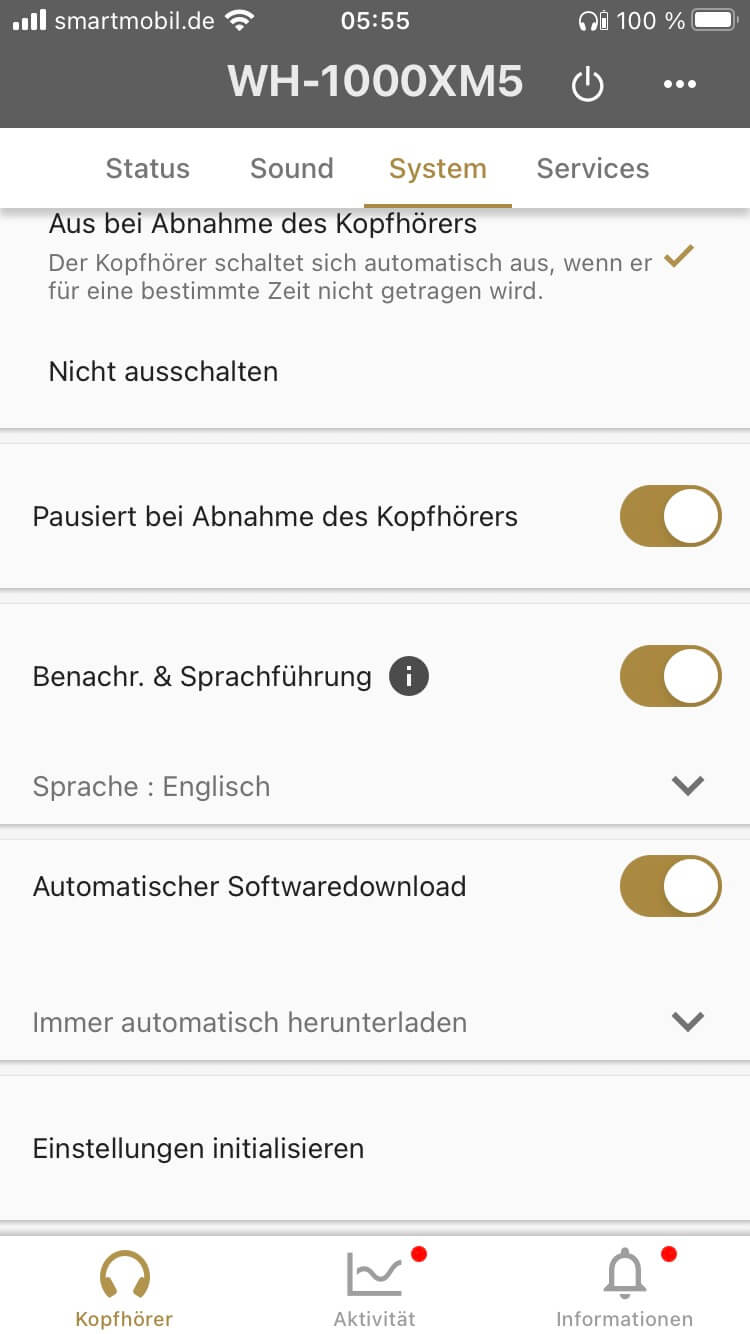Expand Immer automatisch herunterladen dropdown

tap(687, 1022)
